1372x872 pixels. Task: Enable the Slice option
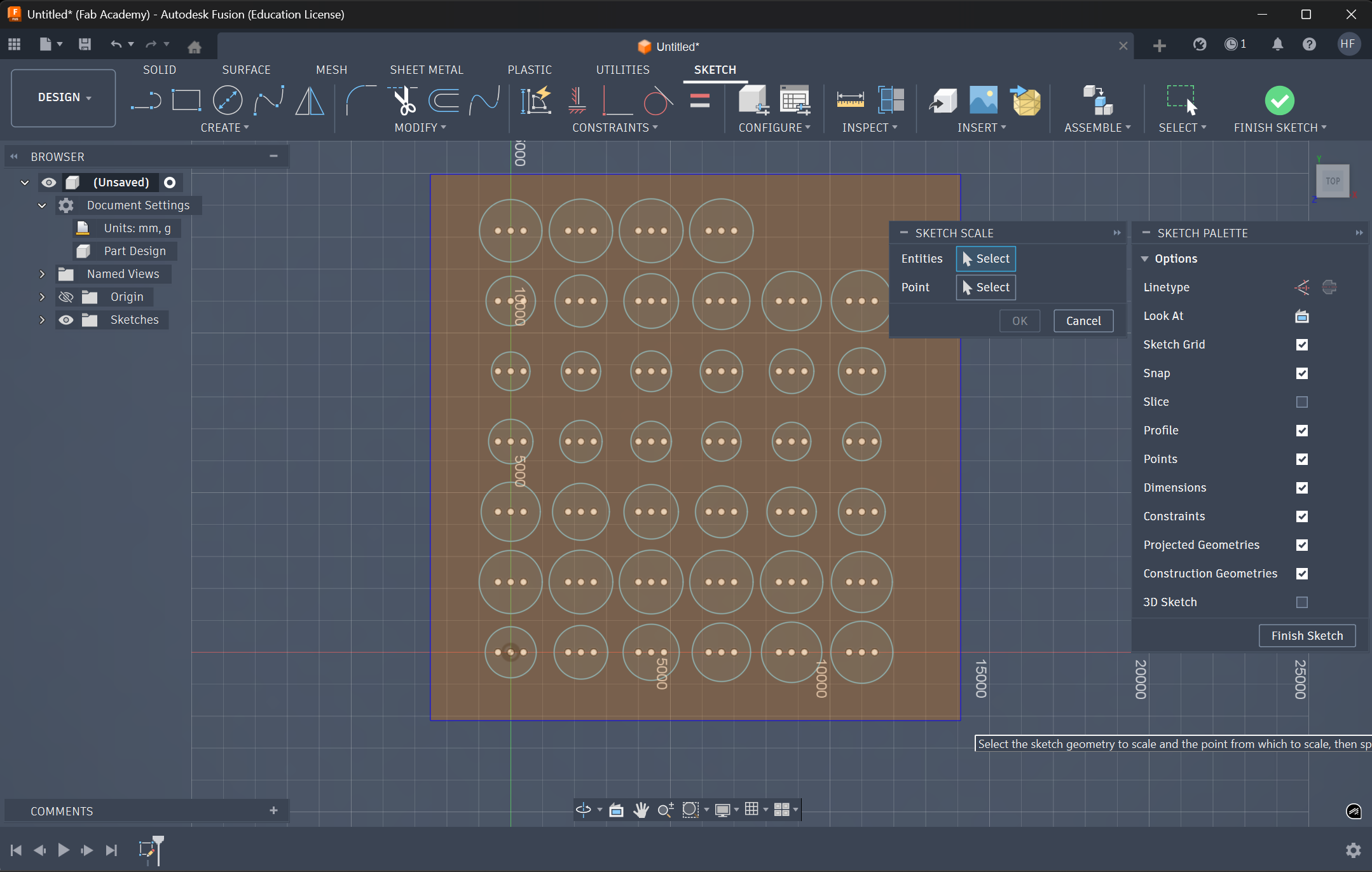[1302, 402]
